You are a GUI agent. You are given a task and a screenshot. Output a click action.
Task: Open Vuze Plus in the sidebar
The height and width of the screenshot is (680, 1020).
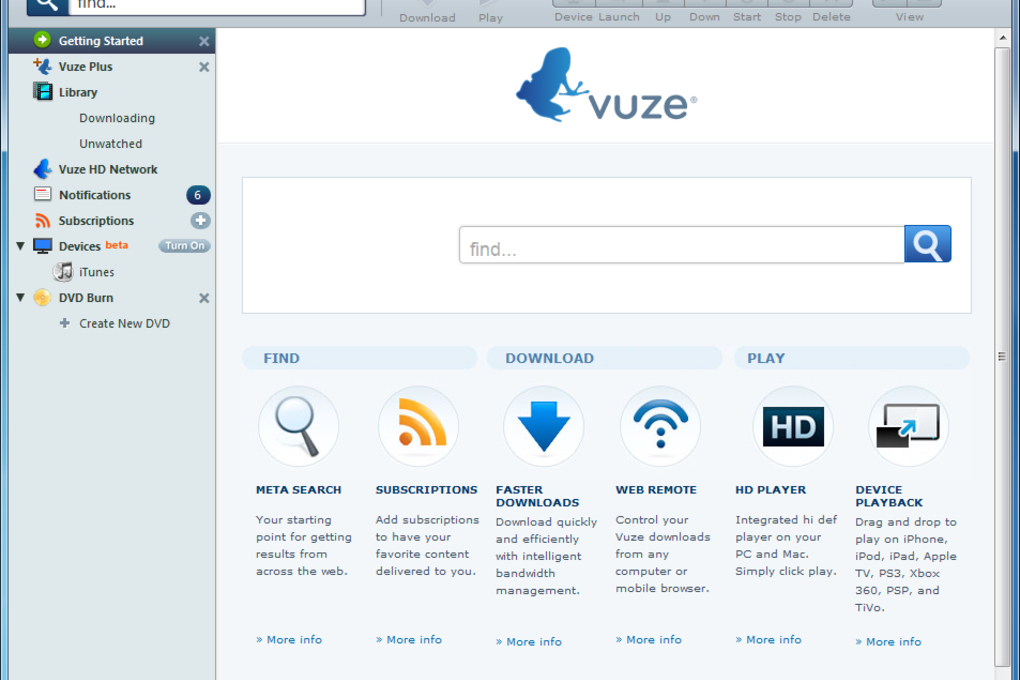[85, 66]
